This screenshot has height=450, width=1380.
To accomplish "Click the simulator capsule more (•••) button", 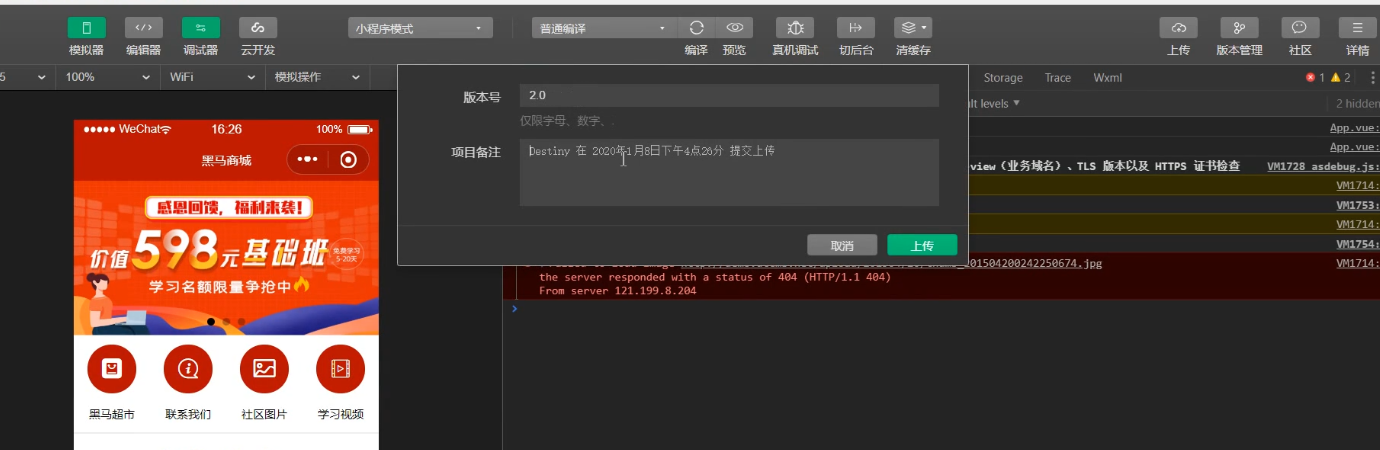I will click(x=307, y=159).
